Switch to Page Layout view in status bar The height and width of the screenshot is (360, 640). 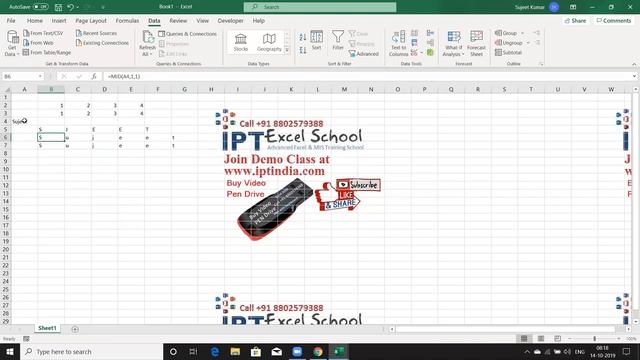pos(541,338)
